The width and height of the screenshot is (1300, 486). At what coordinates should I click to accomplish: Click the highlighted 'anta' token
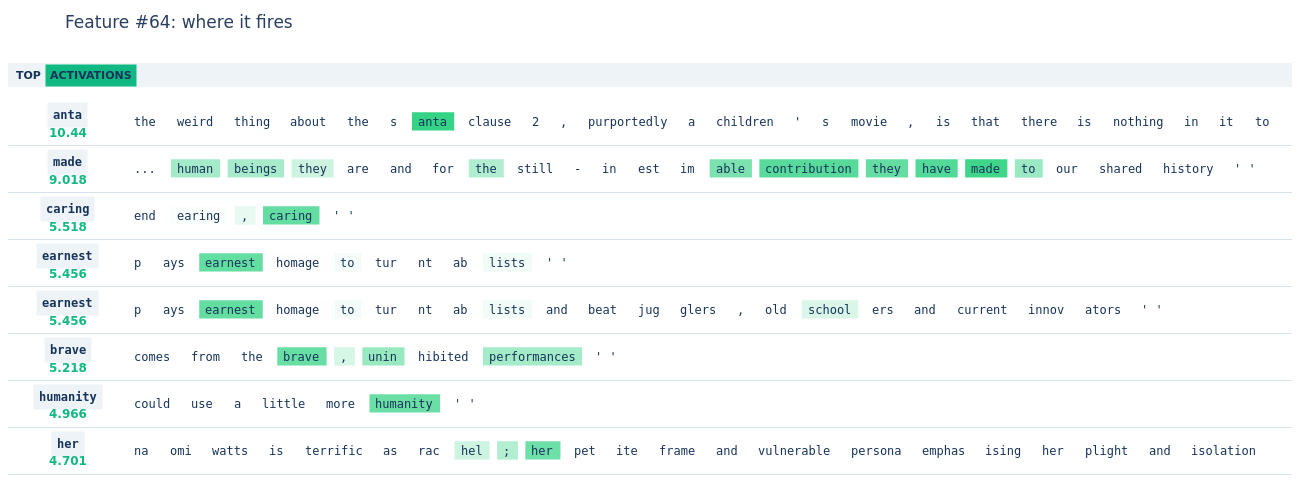[x=433, y=122]
